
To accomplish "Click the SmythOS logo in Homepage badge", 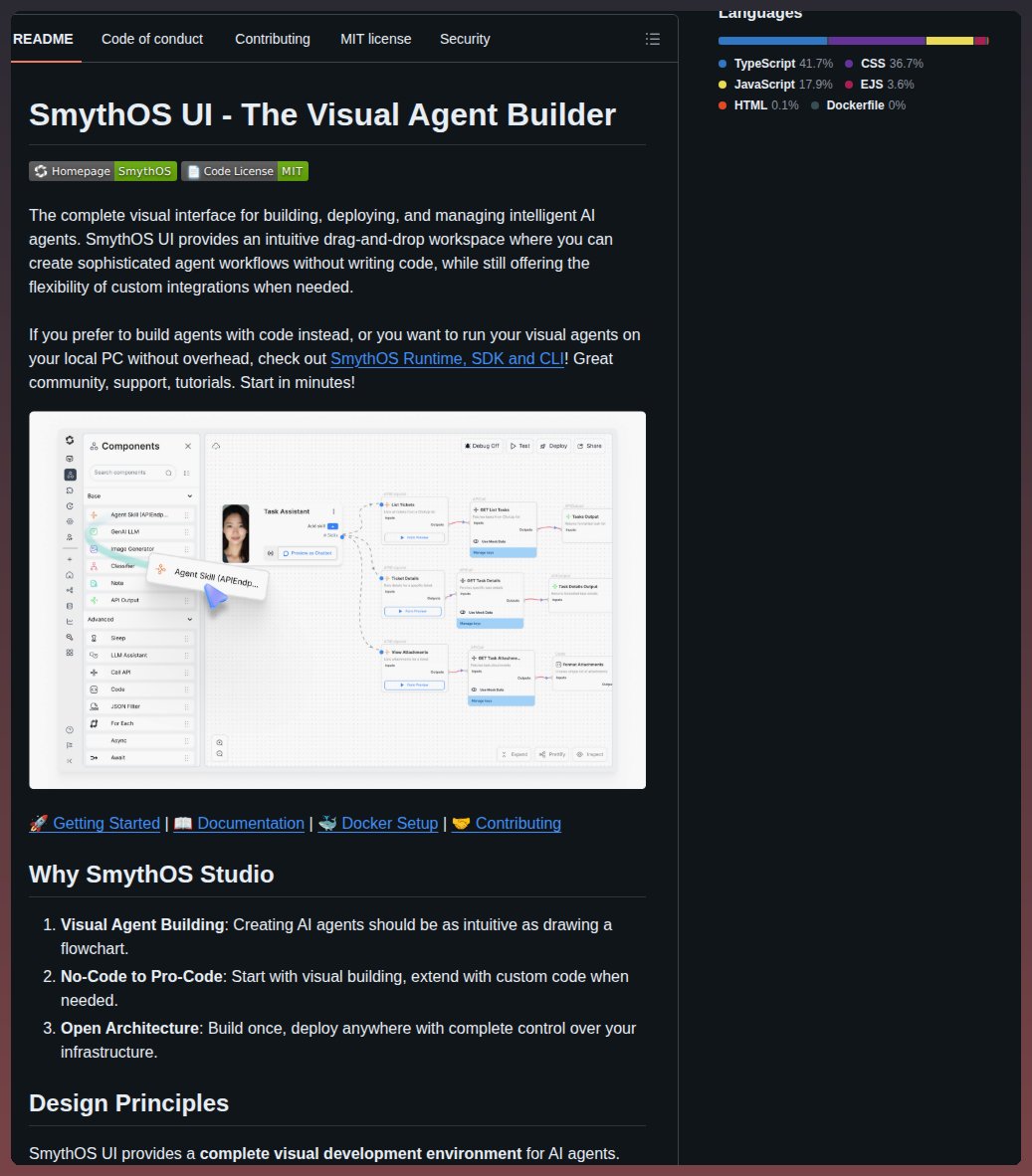I will click(x=41, y=171).
